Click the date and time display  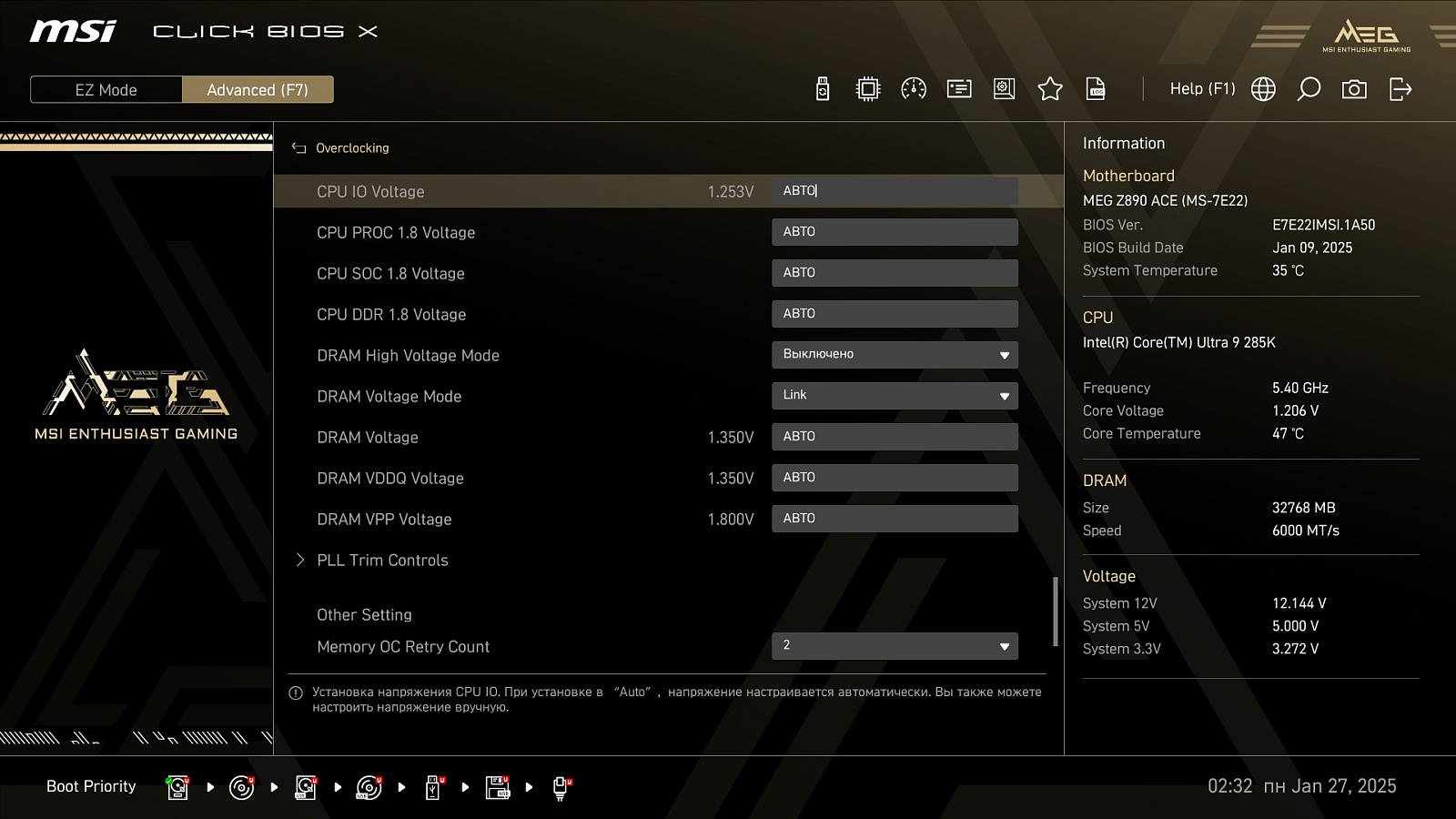click(1301, 786)
